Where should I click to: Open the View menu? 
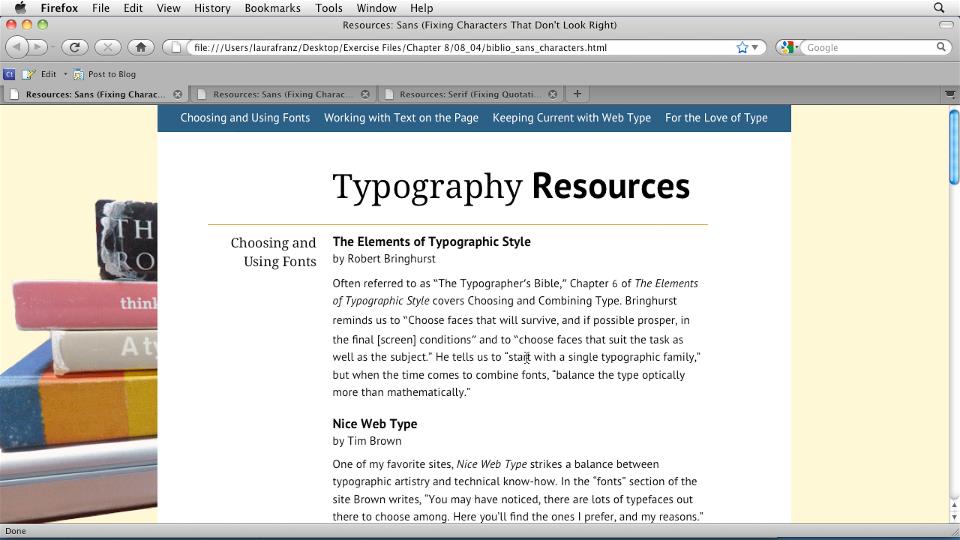coord(168,8)
